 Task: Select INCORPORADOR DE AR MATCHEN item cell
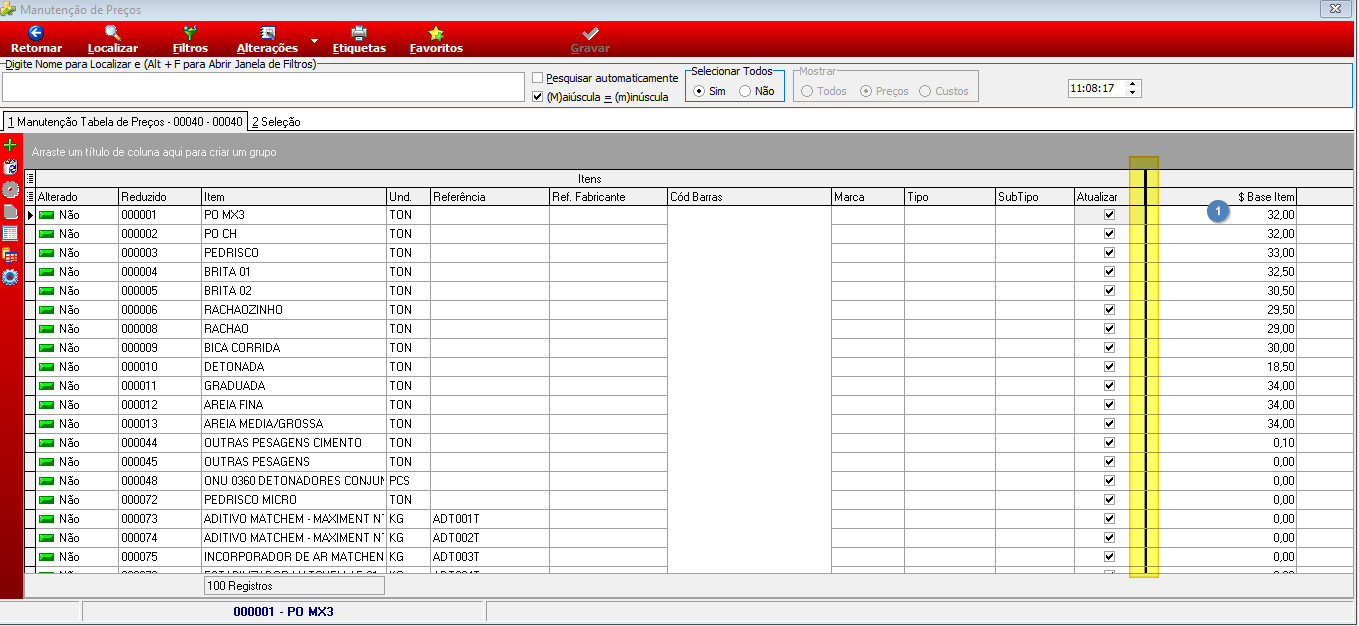pos(294,557)
